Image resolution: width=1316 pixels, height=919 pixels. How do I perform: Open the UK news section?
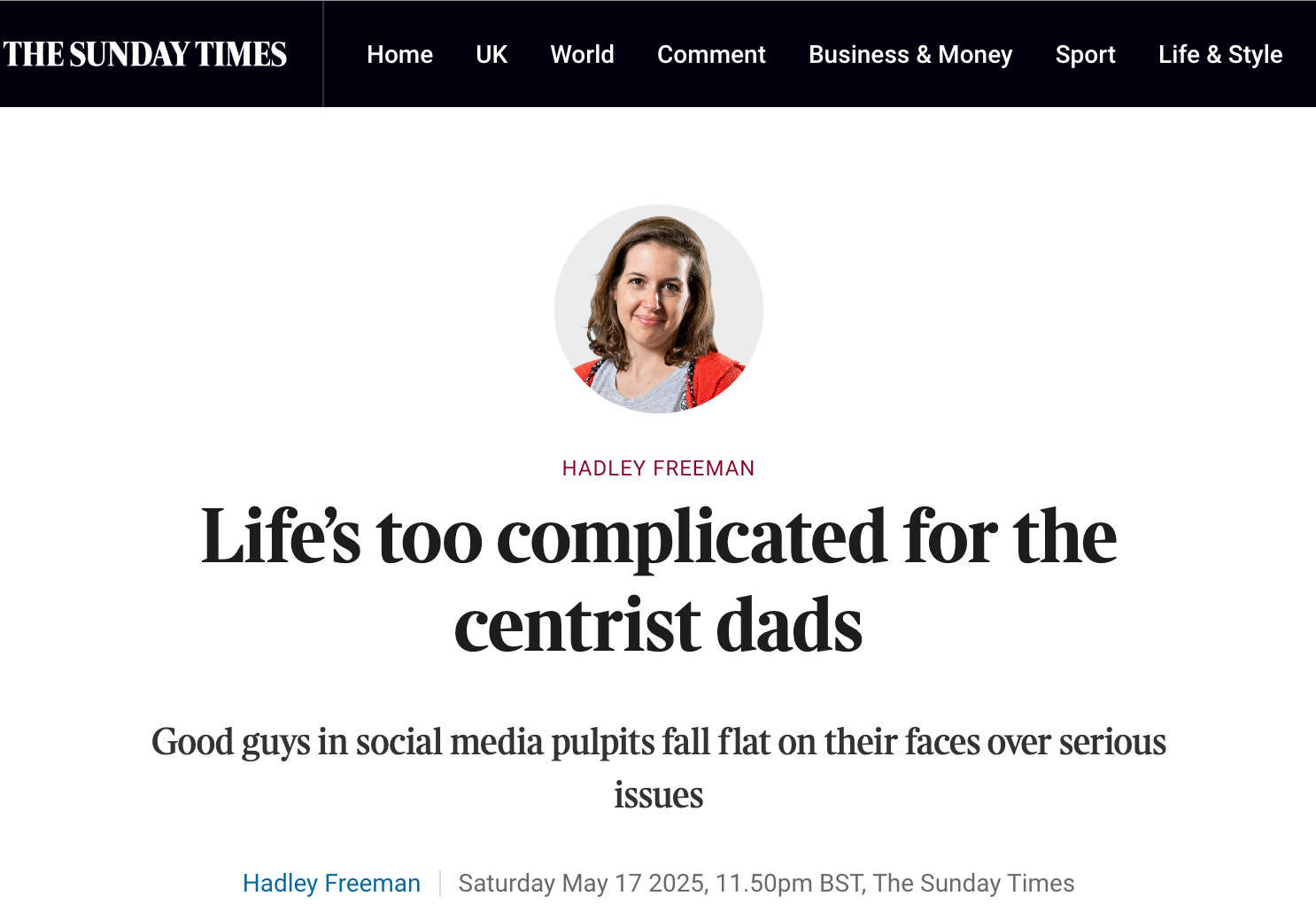pos(492,54)
